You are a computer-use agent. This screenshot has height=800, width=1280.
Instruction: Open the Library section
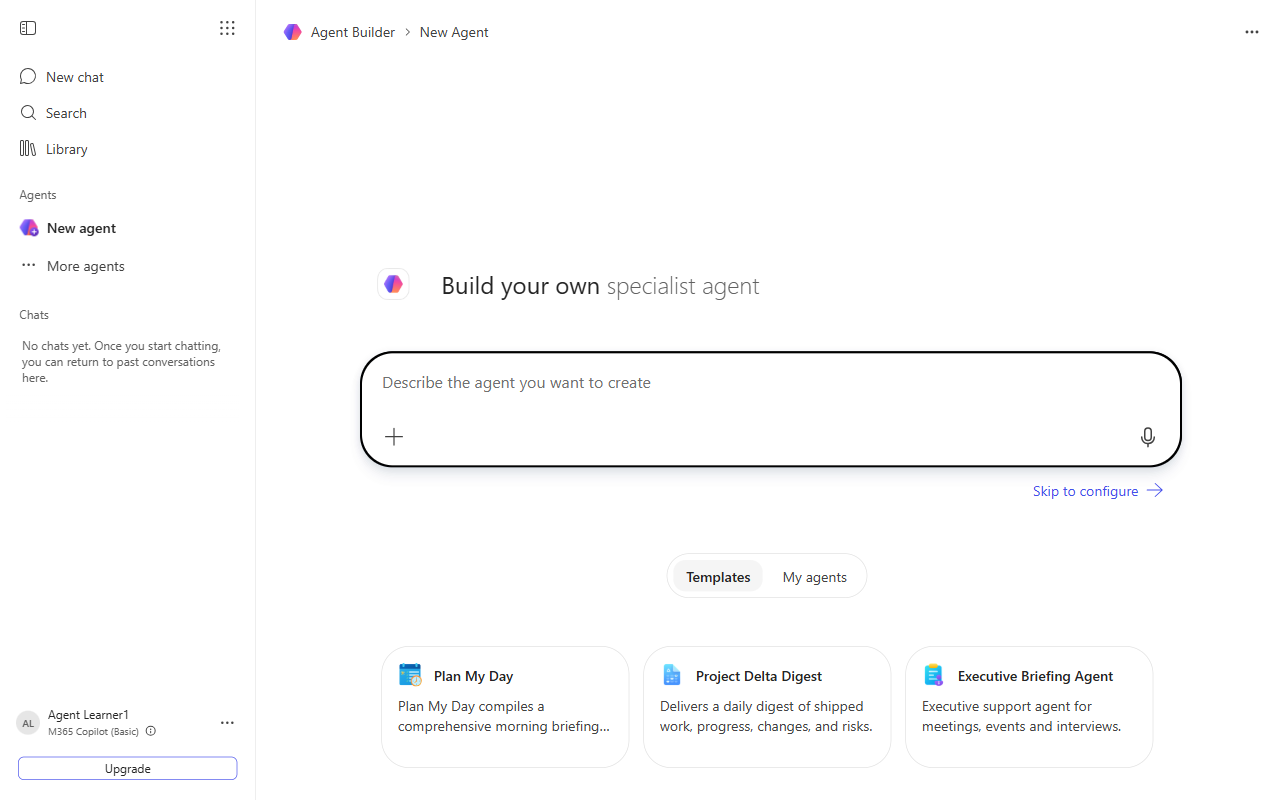click(x=128, y=149)
